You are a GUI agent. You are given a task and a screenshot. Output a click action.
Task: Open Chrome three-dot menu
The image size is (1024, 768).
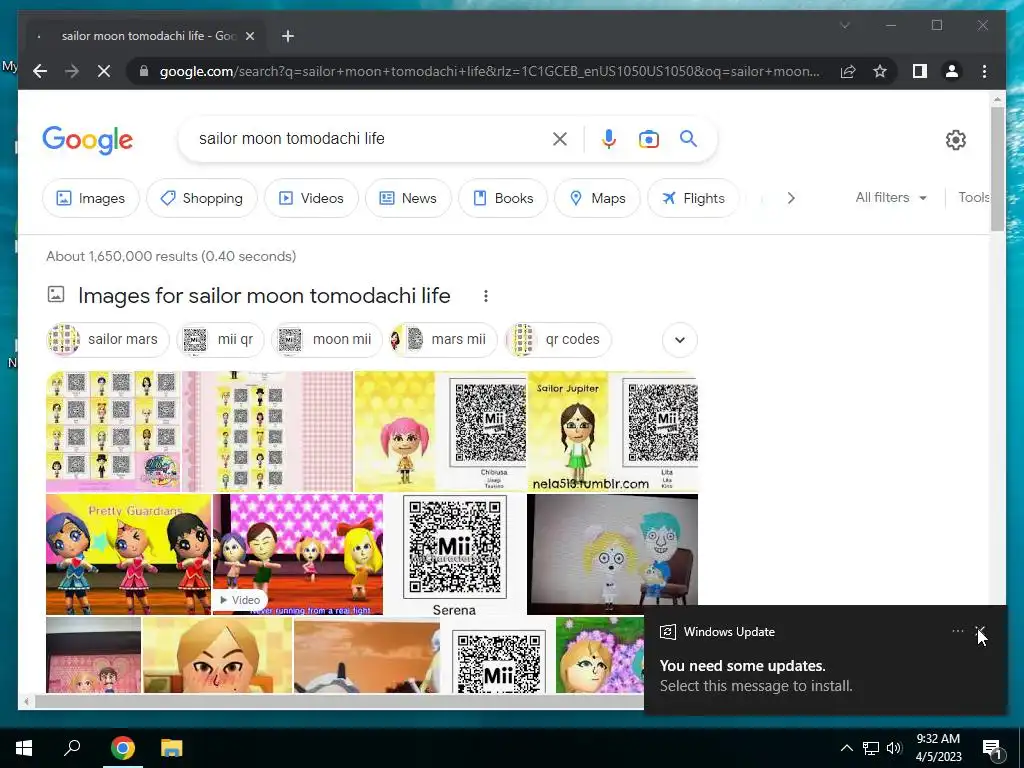984,71
